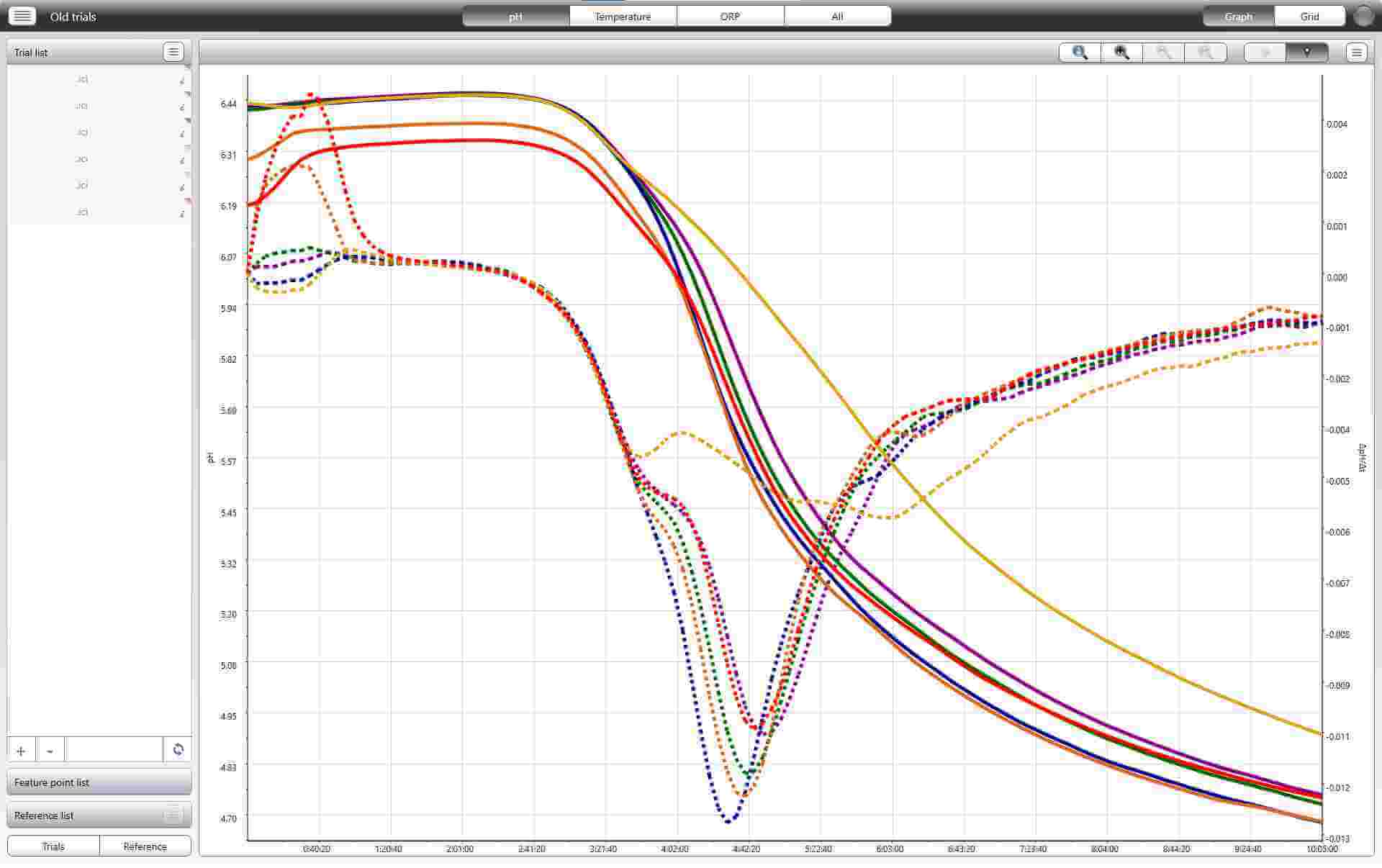Click the Trials button at bottom-left
The height and width of the screenshot is (868, 1382).
(53, 846)
